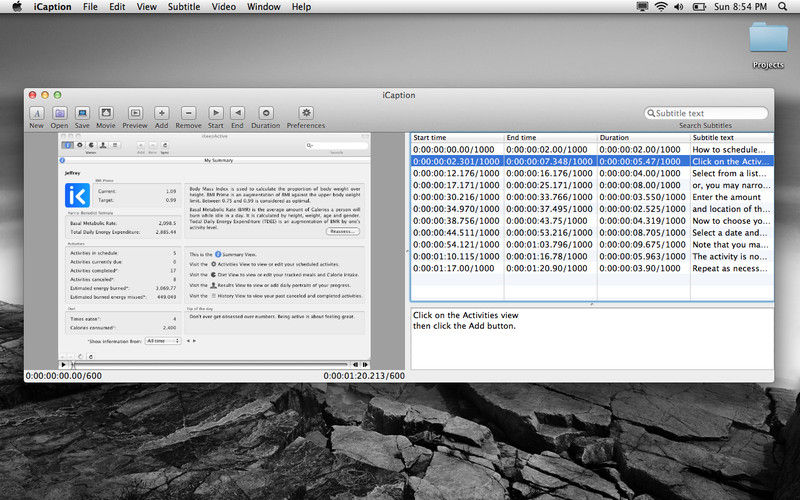Viewport: 800px width, 500px height.
Task: Open Spotlight search in menu bar
Action: (x=783, y=7)
